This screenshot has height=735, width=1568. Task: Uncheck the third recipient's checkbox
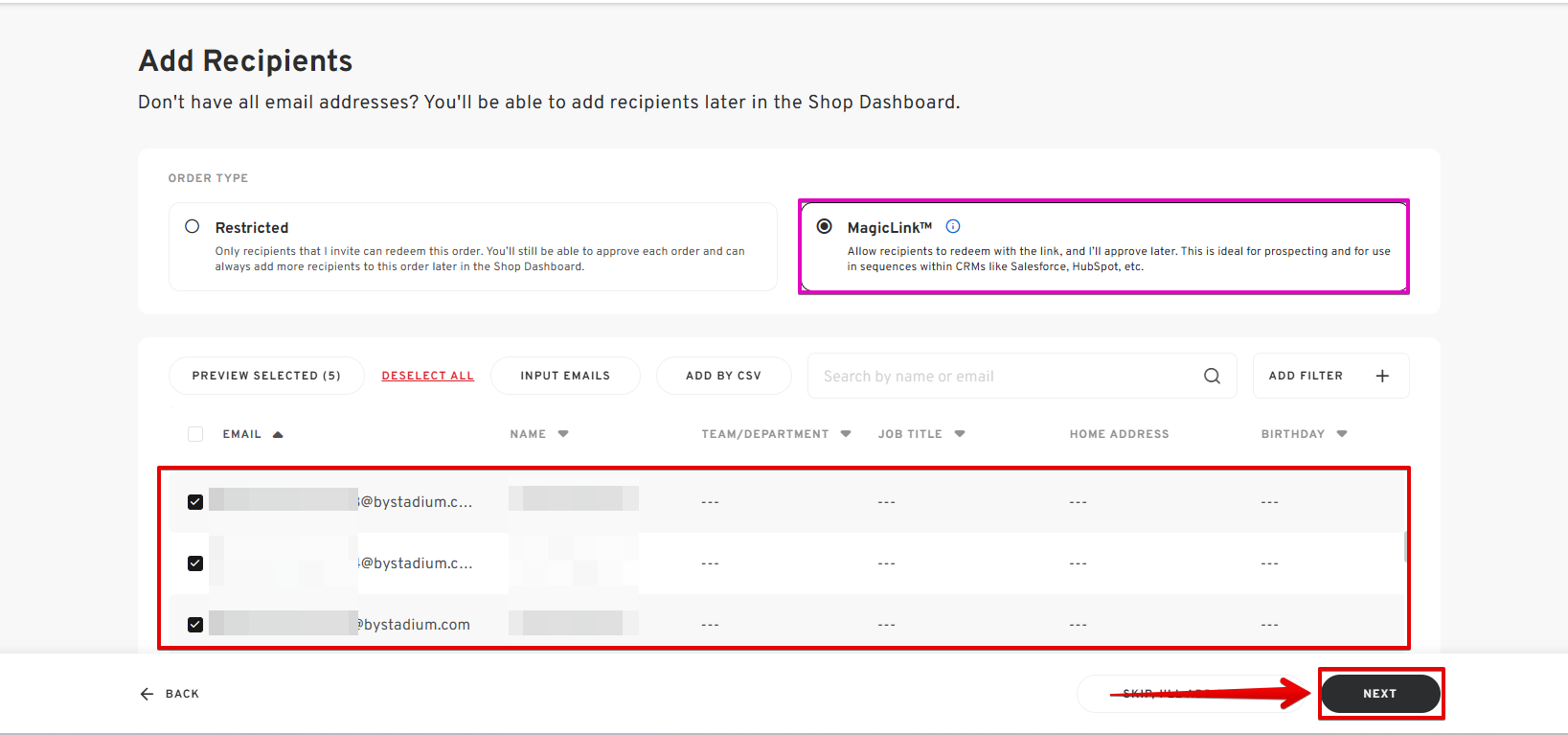point(195,625)
